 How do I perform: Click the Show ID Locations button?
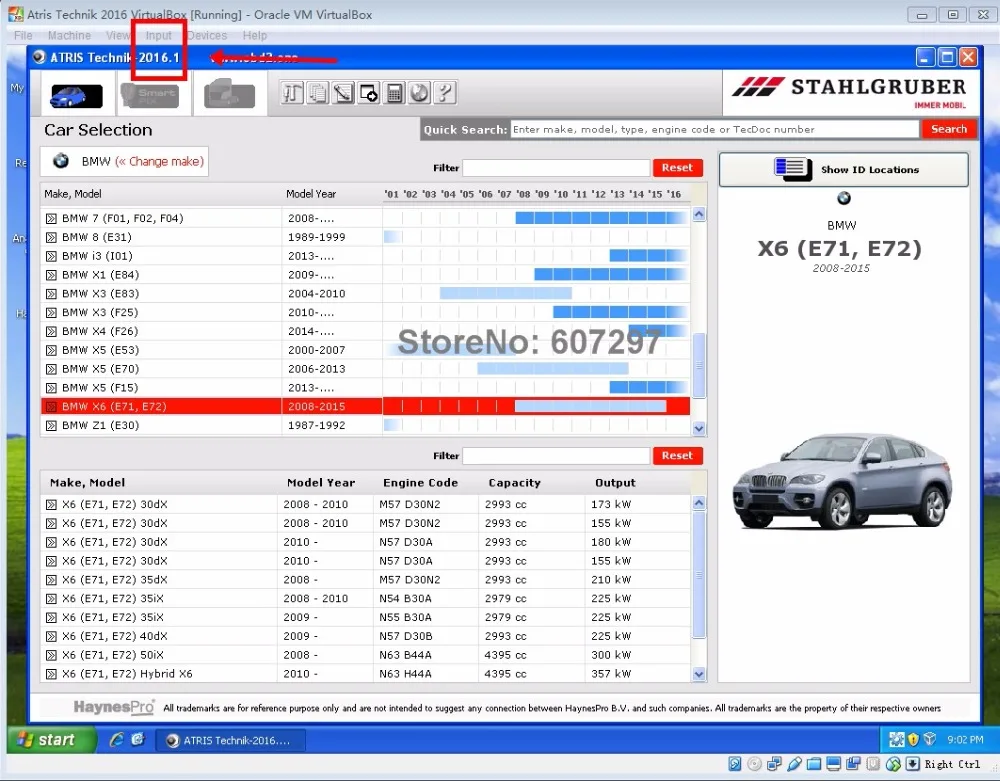tap(844, 170)
